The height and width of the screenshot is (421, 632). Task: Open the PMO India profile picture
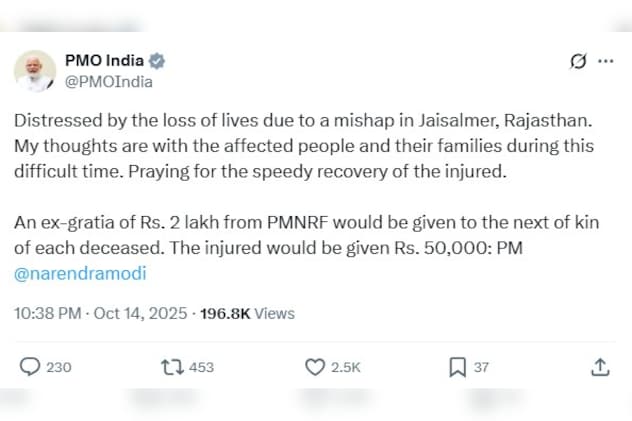(x=34, y=70)
